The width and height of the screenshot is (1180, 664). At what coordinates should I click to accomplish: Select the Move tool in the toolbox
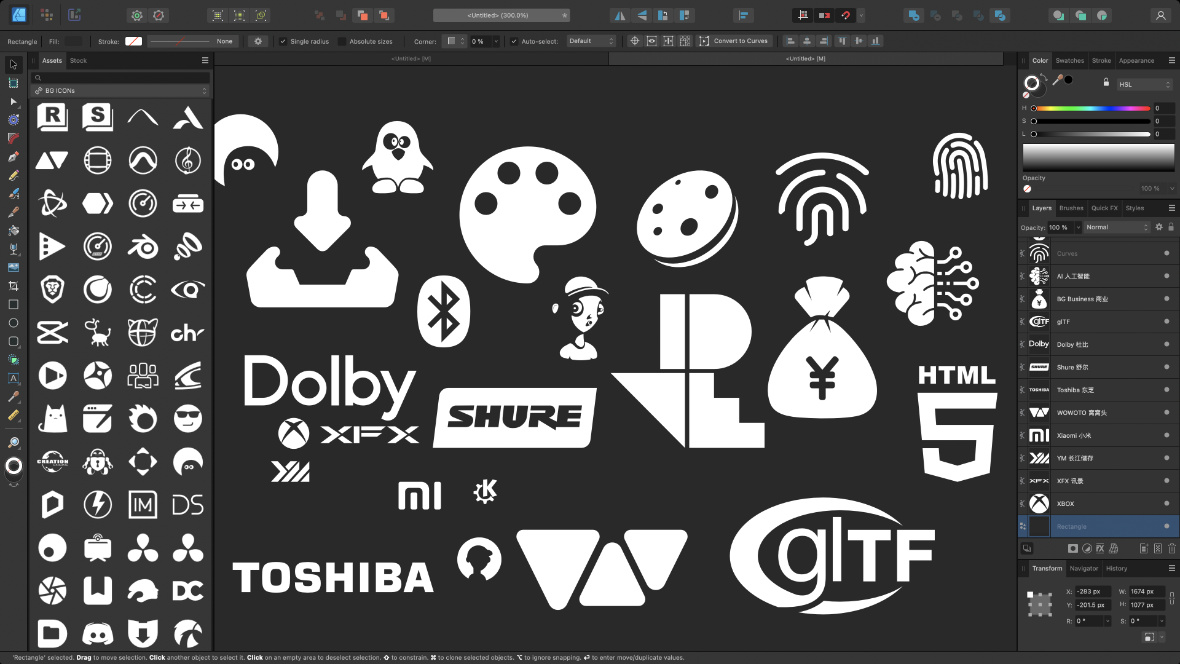[14, 65]
